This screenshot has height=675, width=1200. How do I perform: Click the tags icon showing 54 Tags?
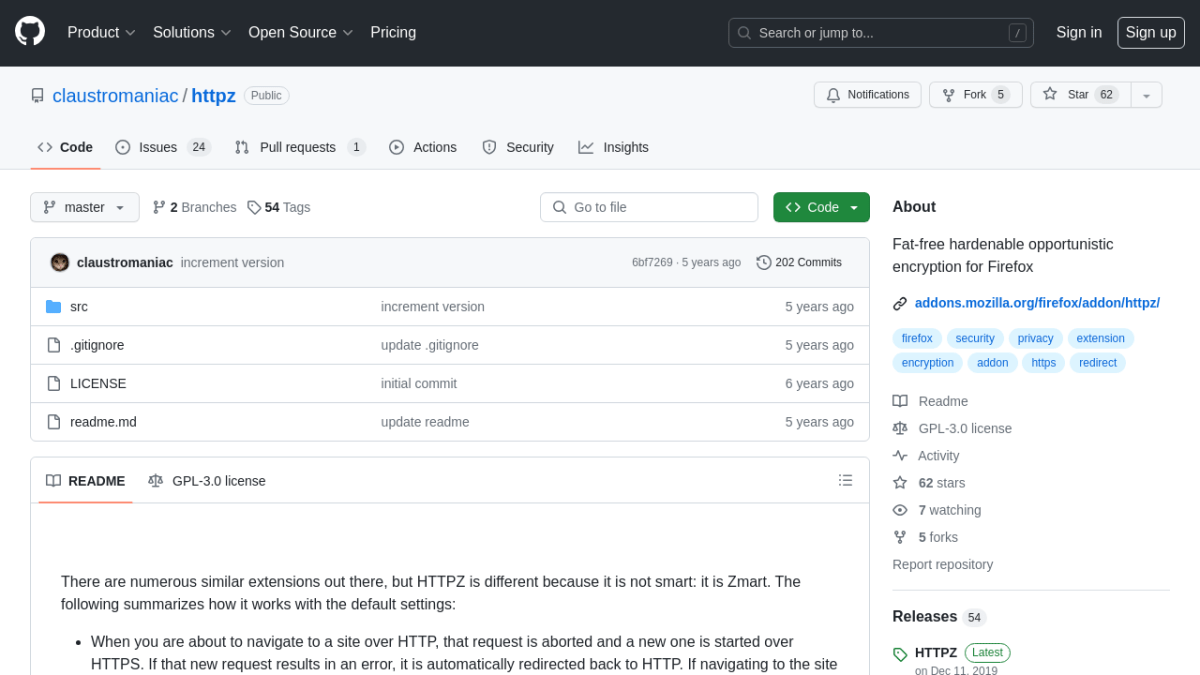[254, 207]
